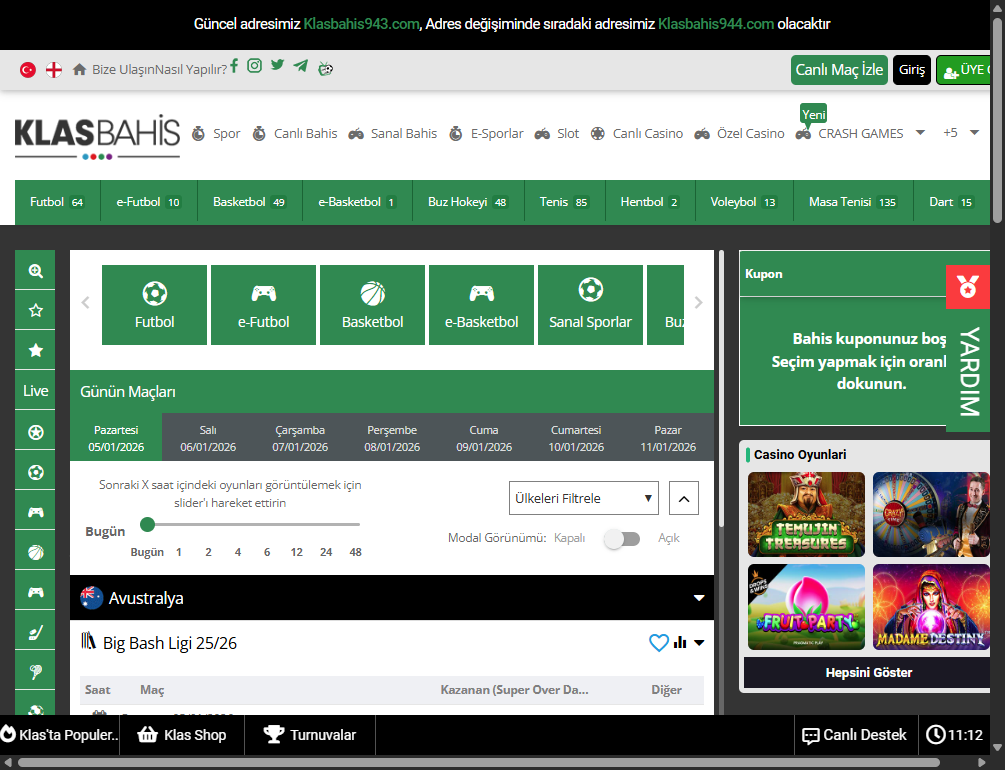Open Canlı Bahis menu item
This screenshot has height=770, width=1005.
pyautogui.click(x=294, y=133)
